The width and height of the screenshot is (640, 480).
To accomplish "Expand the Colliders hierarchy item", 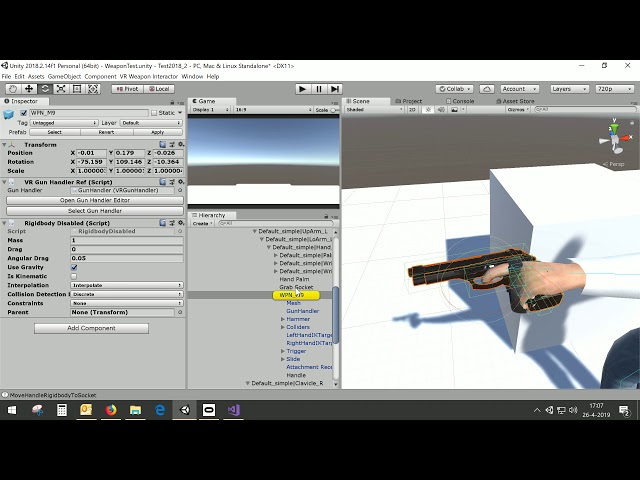I will pos(283,327).
